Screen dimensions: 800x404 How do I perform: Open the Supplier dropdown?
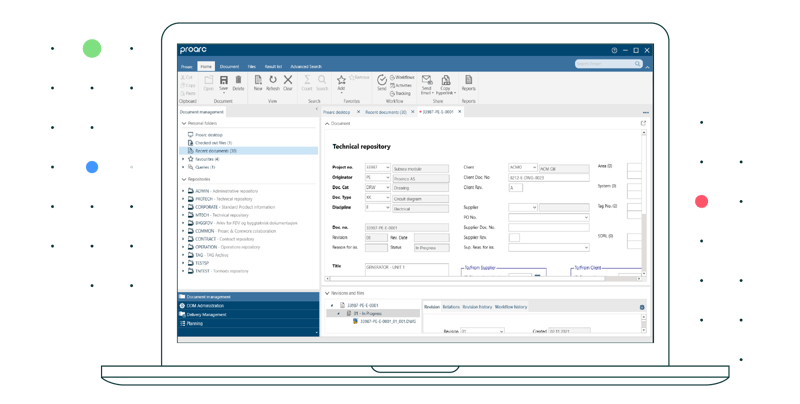[x=534, y=207]
